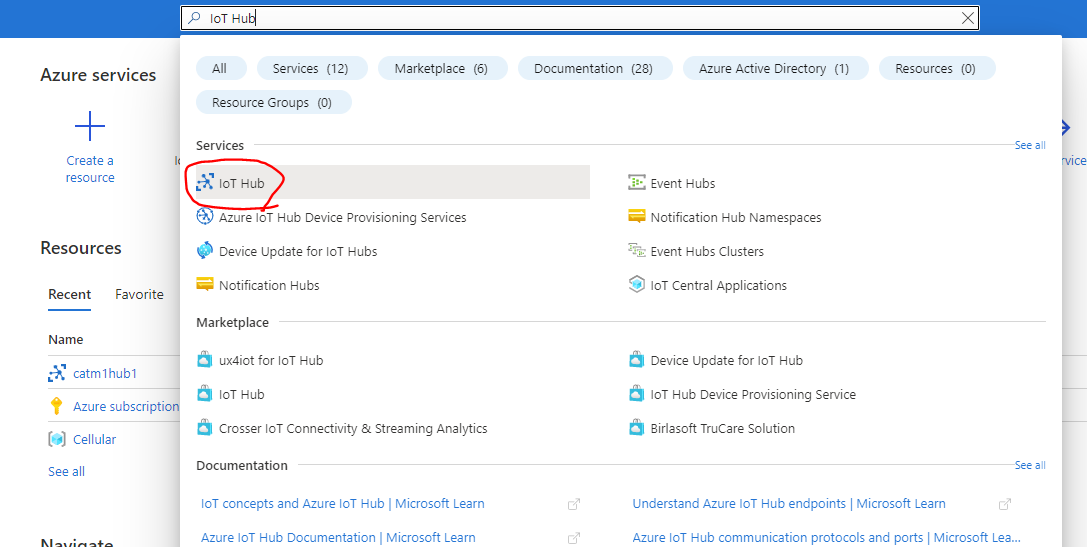Open Crosser IoT Connectivity & Streaming Analytics
The height and width of the screenshot is (547, 1087).
click(353, 428)
